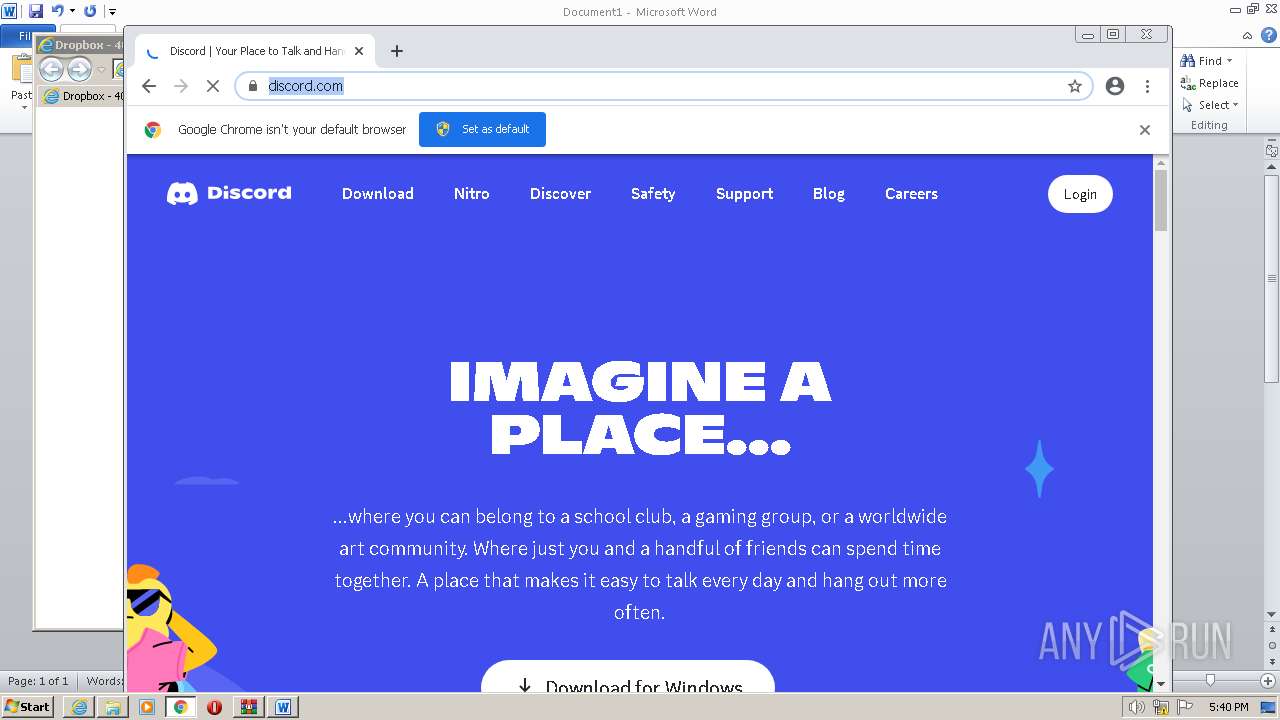Open the Undo history dropdown arrow
This screenshot has height=720, width=1280.
(72, 11)
